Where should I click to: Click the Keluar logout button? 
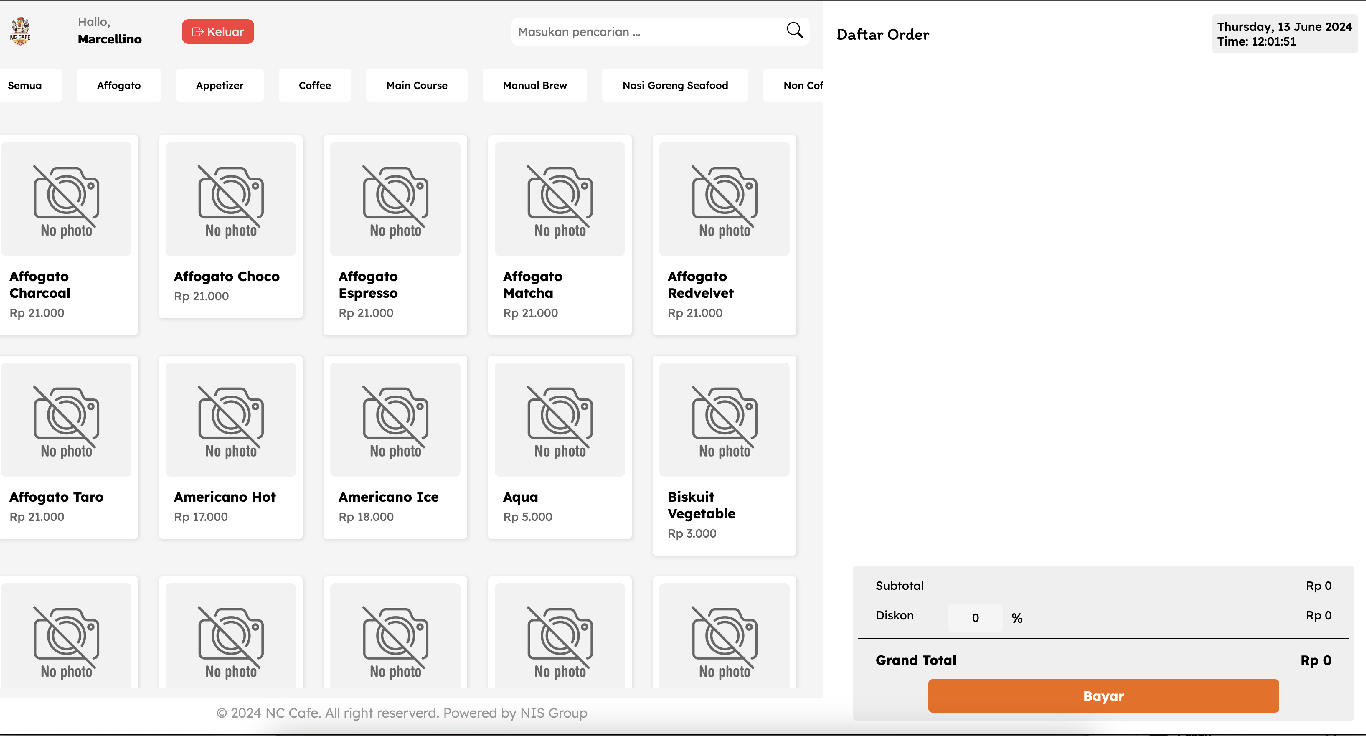[x=218, y=32]
